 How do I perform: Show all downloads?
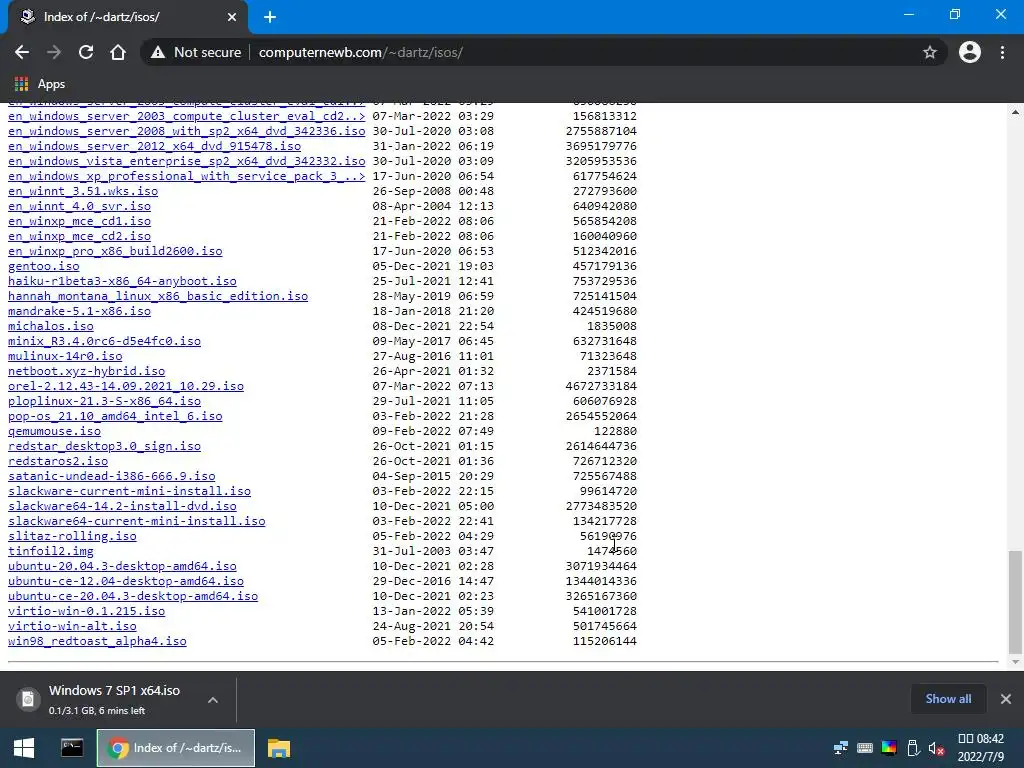click(948, 699)
